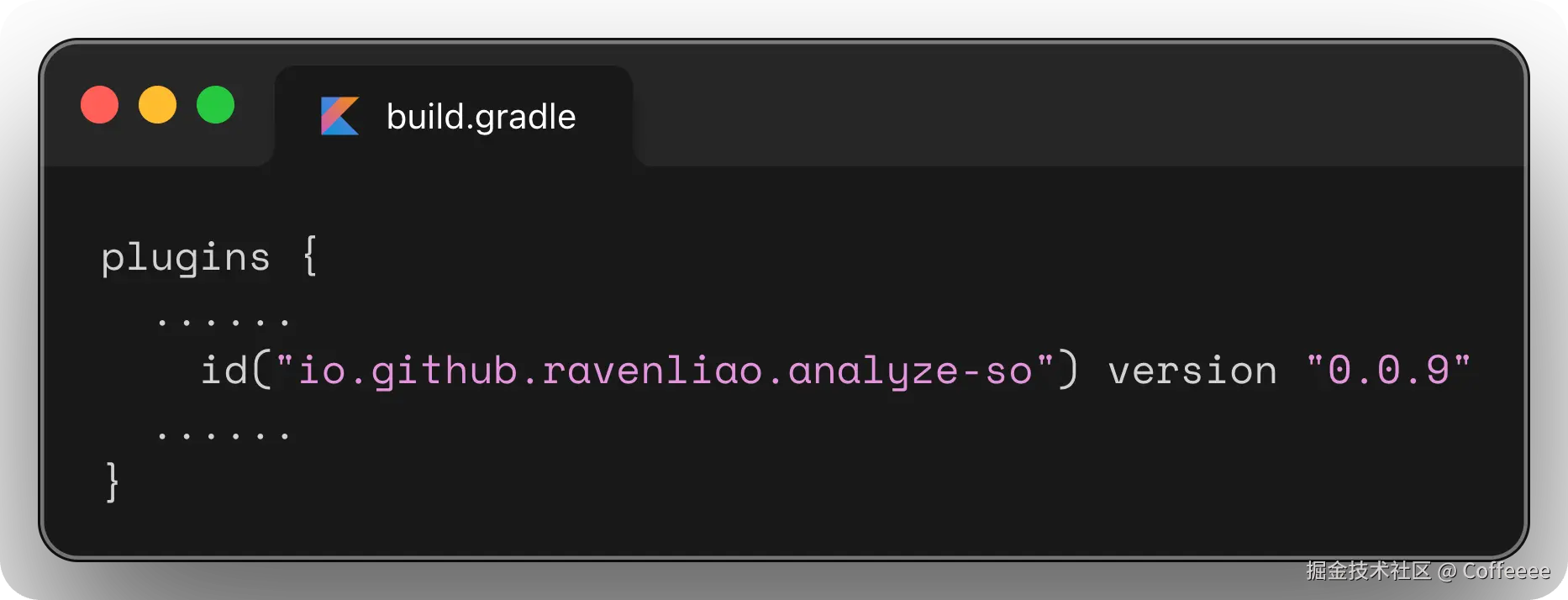Image resolution: width=1568 pixels, height=600 pixels.
Task: Click the "version" keyword
Action: point(1192,371)
